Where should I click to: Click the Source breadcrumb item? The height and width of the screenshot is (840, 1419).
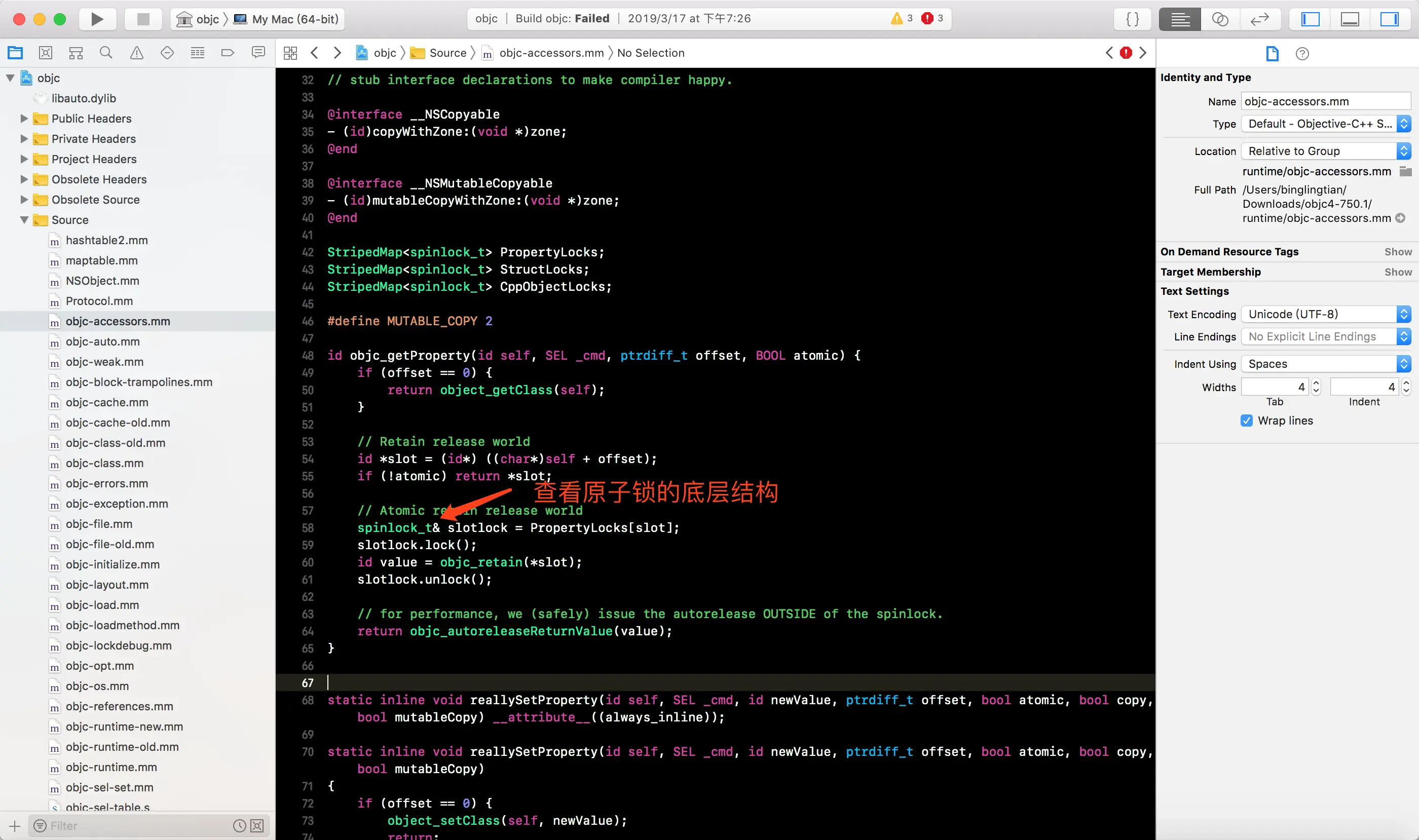[447, 53]
